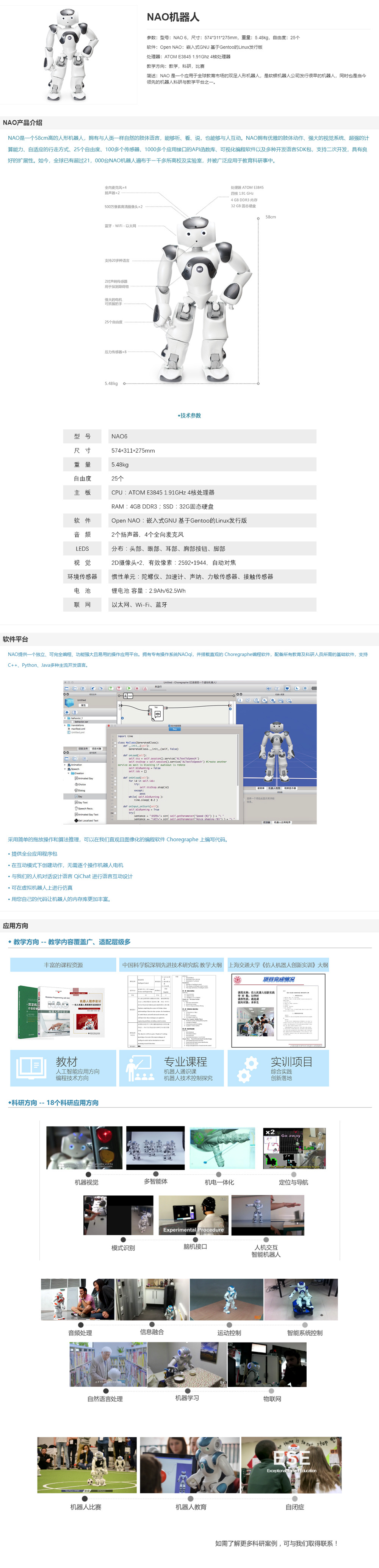The height and width of the screenshot is (1568, 379).
Task: Open the Experimental Procedure 脑机接口 photo
Action: point(193,1214)
